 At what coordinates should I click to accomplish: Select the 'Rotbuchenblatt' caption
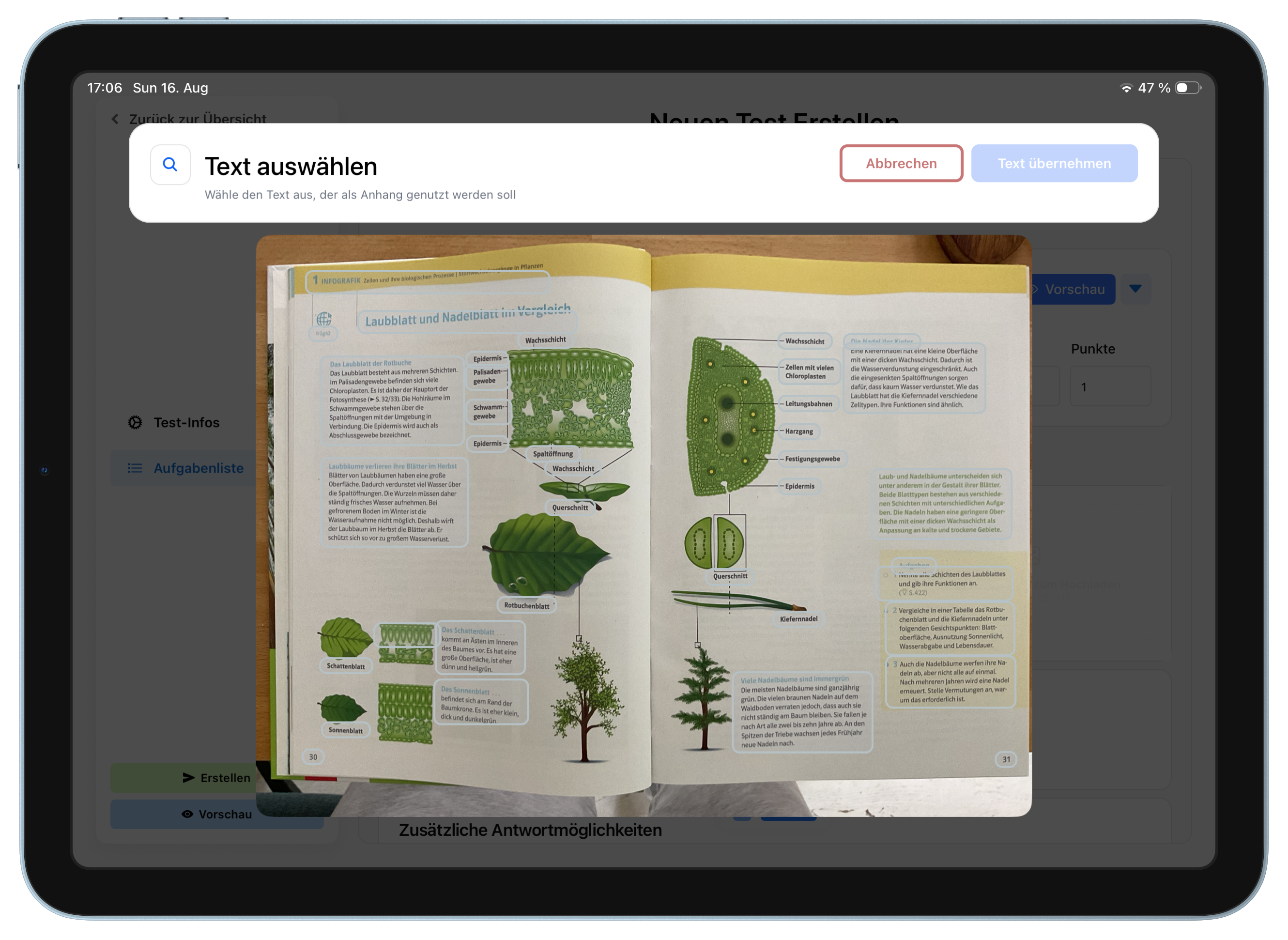(x=526, y=605)
